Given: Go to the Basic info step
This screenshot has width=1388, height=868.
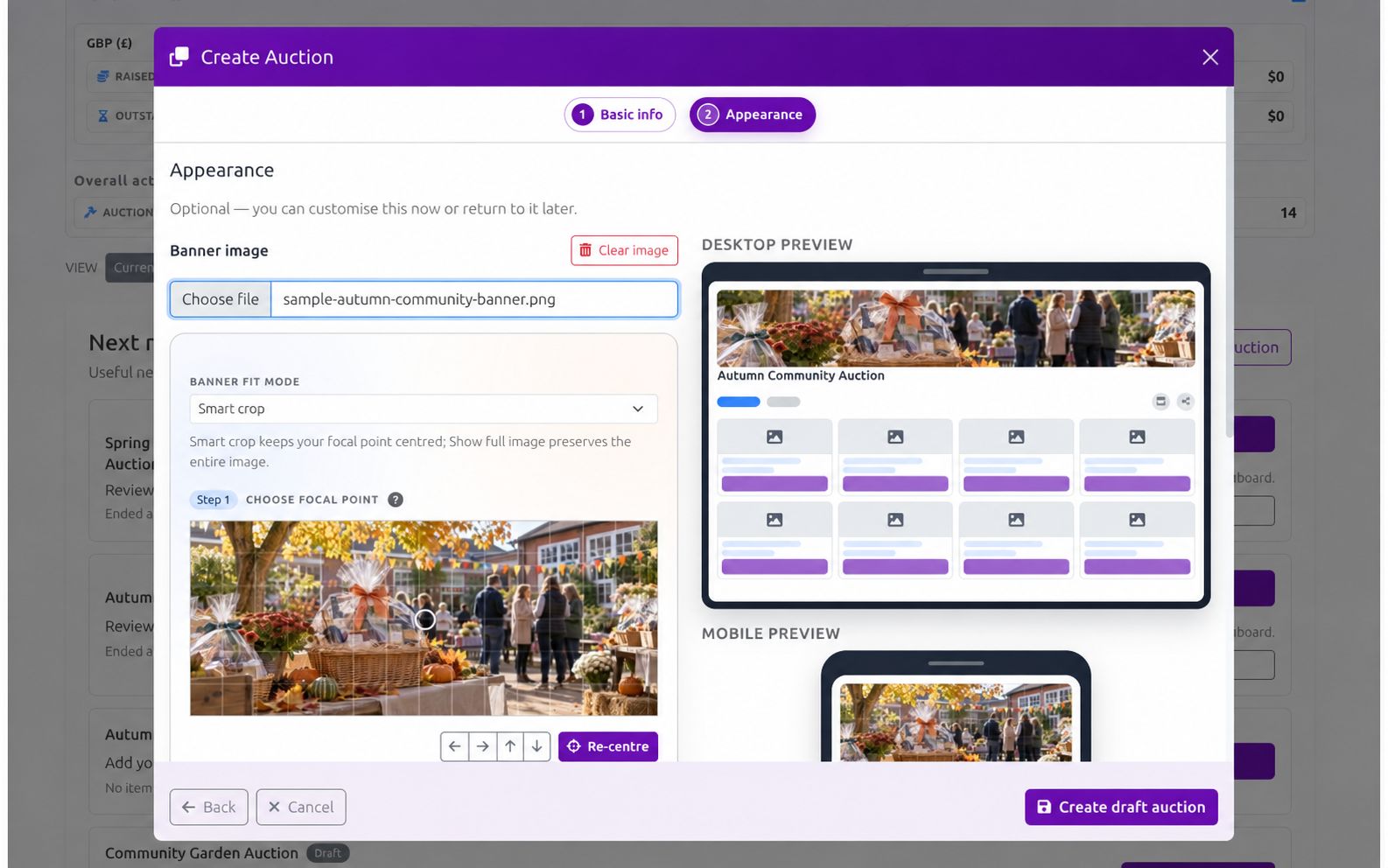Looking at the screenshot, I should 620,115.
